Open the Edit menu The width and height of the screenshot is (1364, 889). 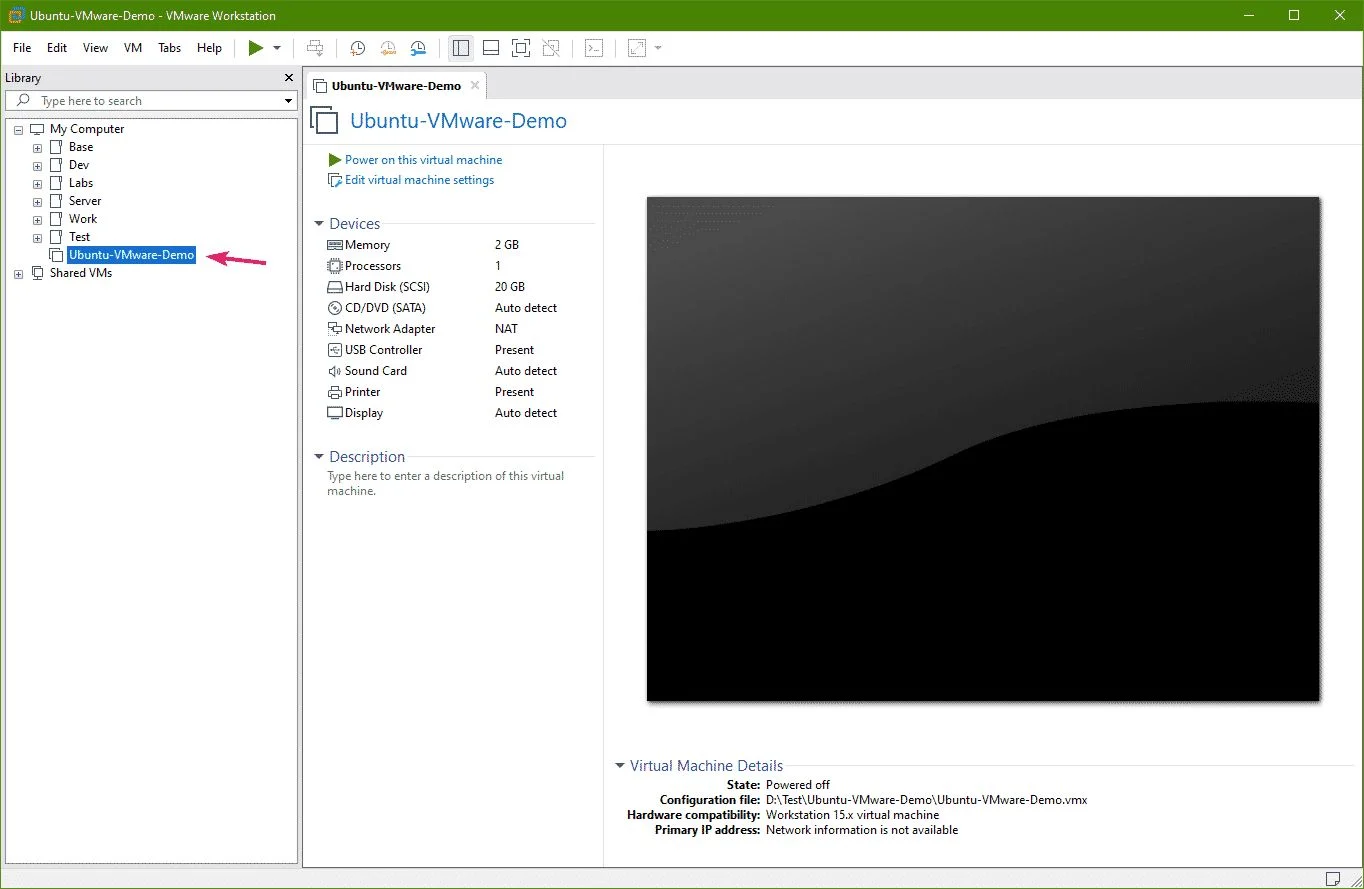tap(57, 48)
